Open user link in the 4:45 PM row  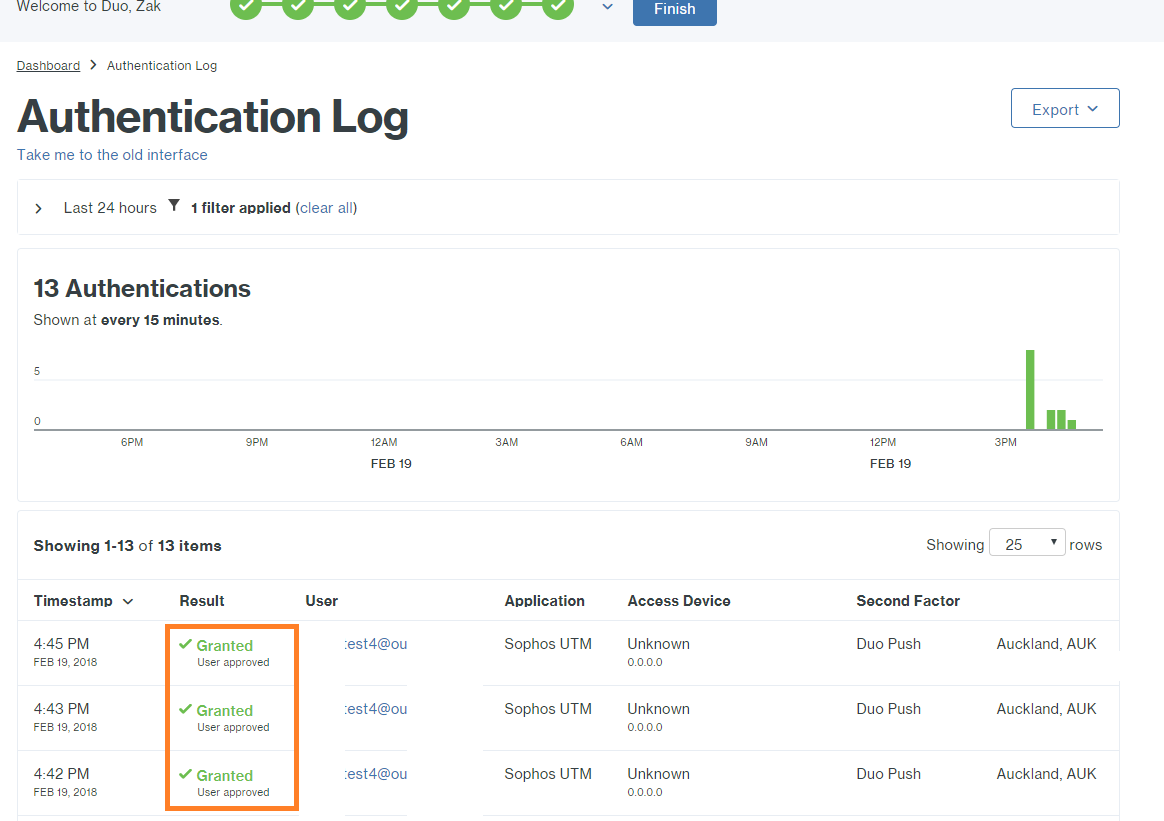click(x=376, y=644)
